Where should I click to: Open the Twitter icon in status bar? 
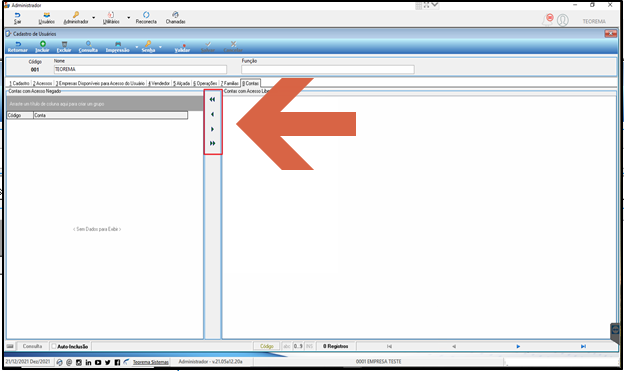click(x=107, y=362)
